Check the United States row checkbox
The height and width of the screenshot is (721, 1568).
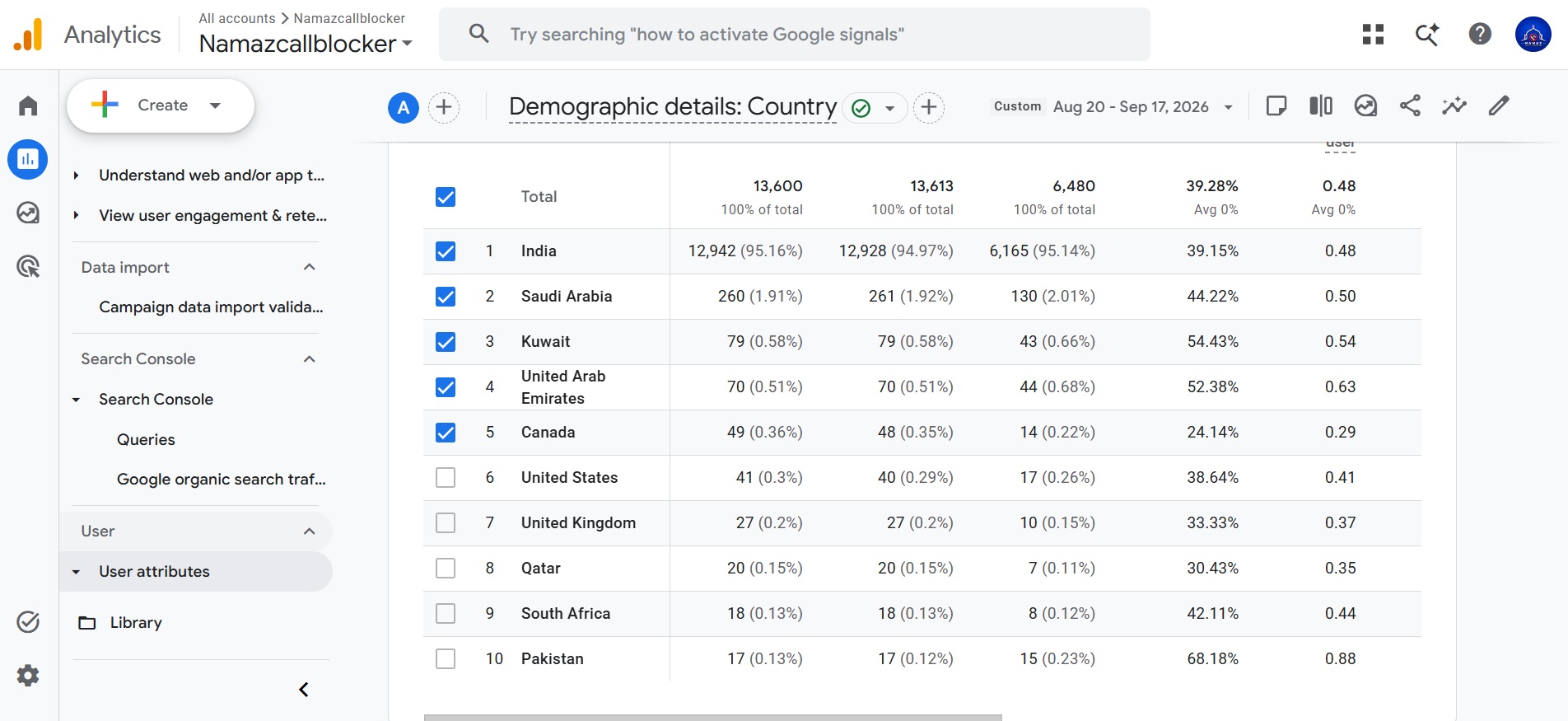(446, 478)
